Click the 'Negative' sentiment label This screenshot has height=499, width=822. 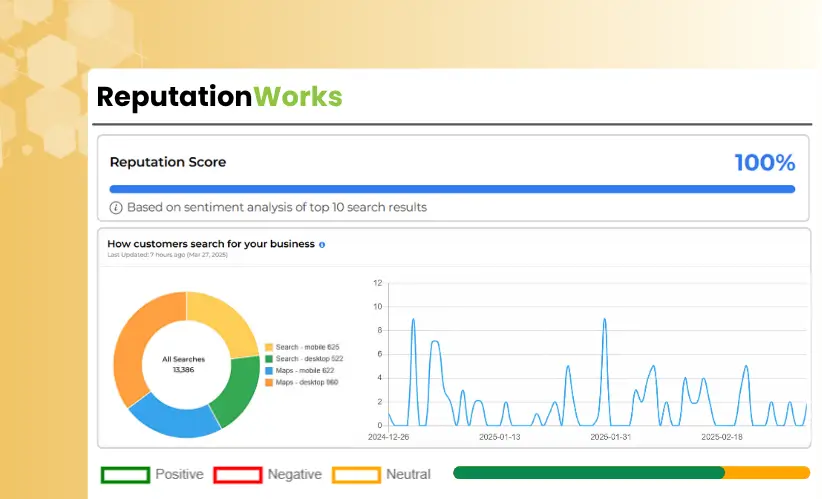[295, 474]
